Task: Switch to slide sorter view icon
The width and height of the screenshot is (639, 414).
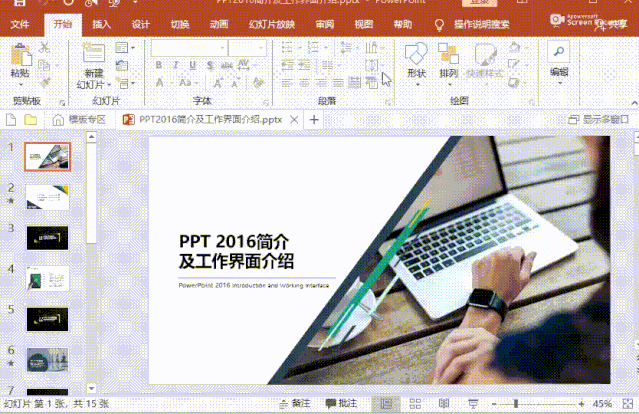Action: (415, 404)
